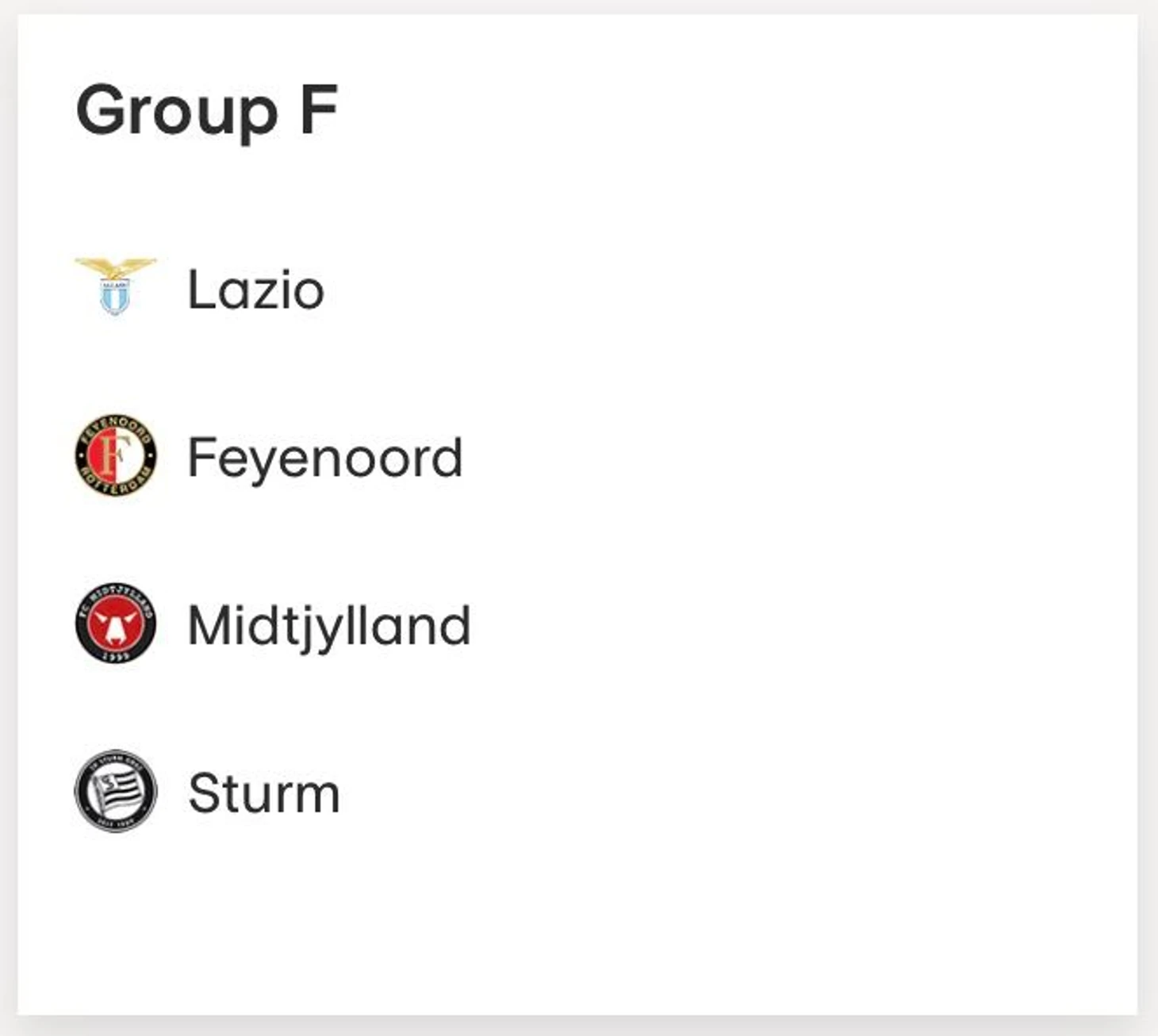1158x1036 pixels.
Task: Click the wolf head in Midtjylland badge
Action: (116, 624)
